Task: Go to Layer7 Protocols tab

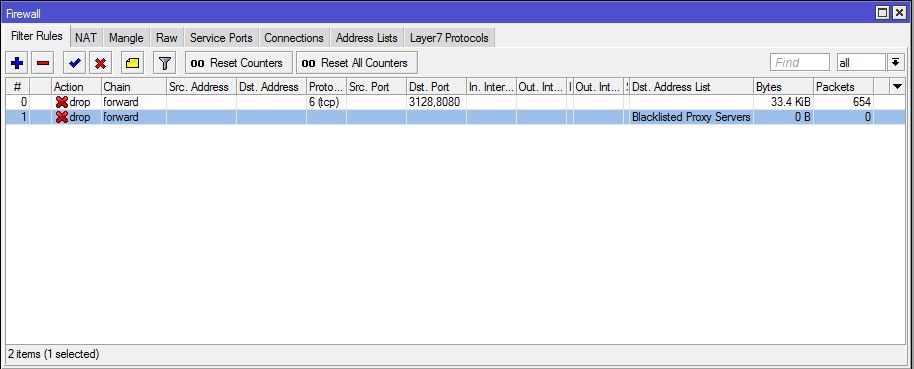Action: 449,38
